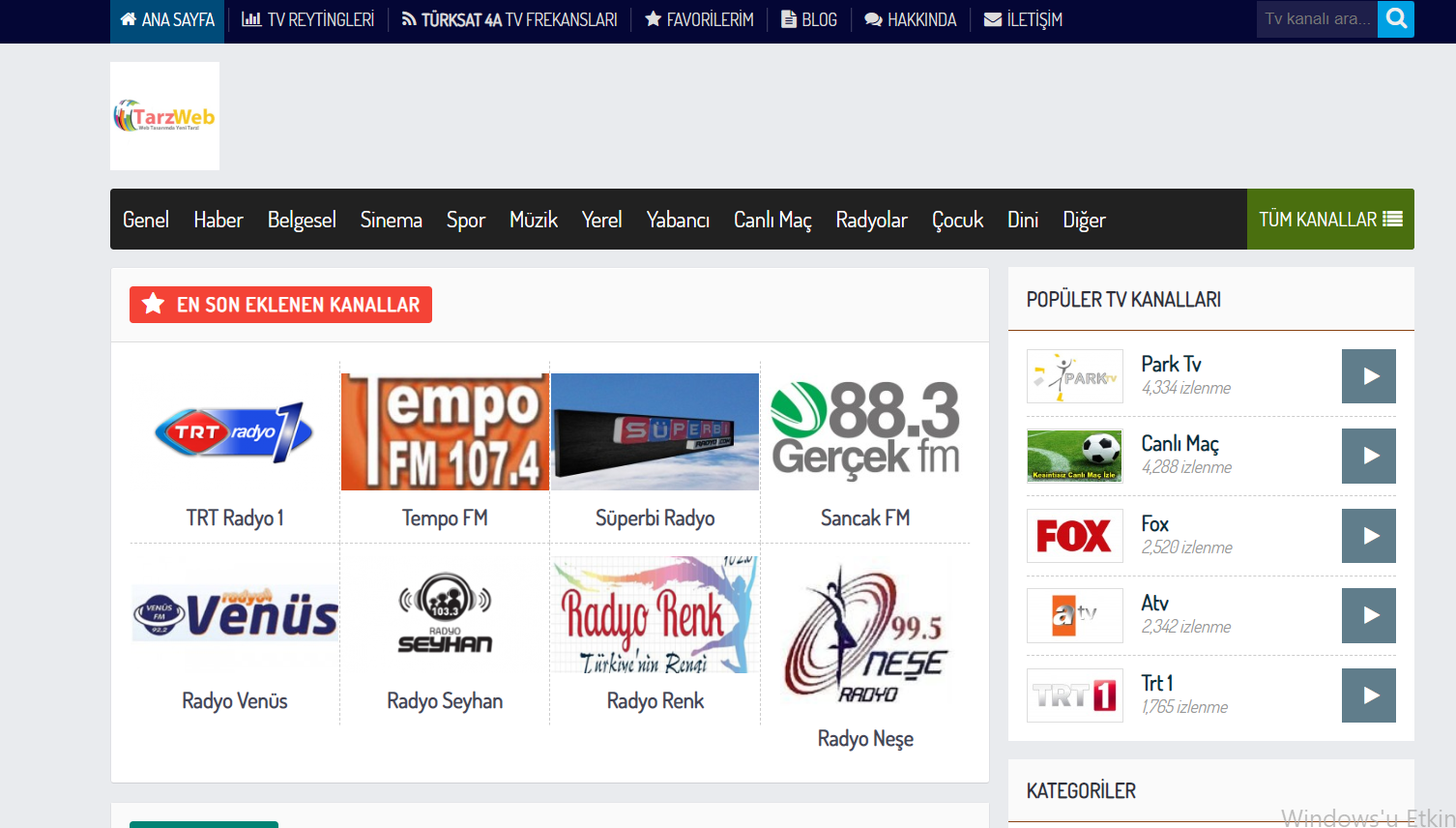This screenshot has height=828, width=1456.
Task: Open the Park Tv channel name link
Action: click(x=1171, y=365)
